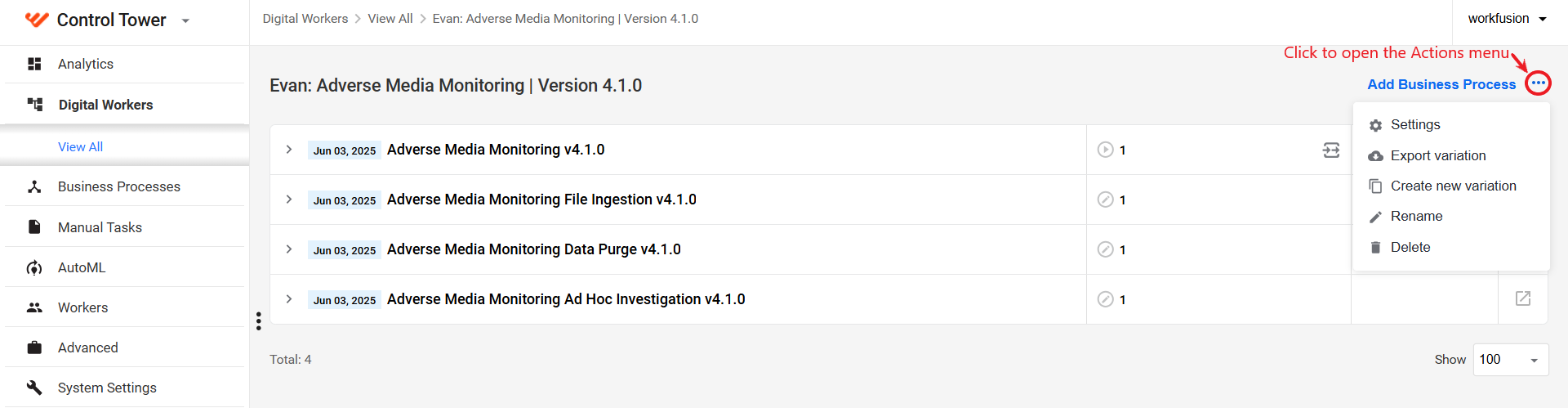Expand Adverse Media Monitoring v4.1.0 row
1568x408 pixels.
tap(289, 150)
